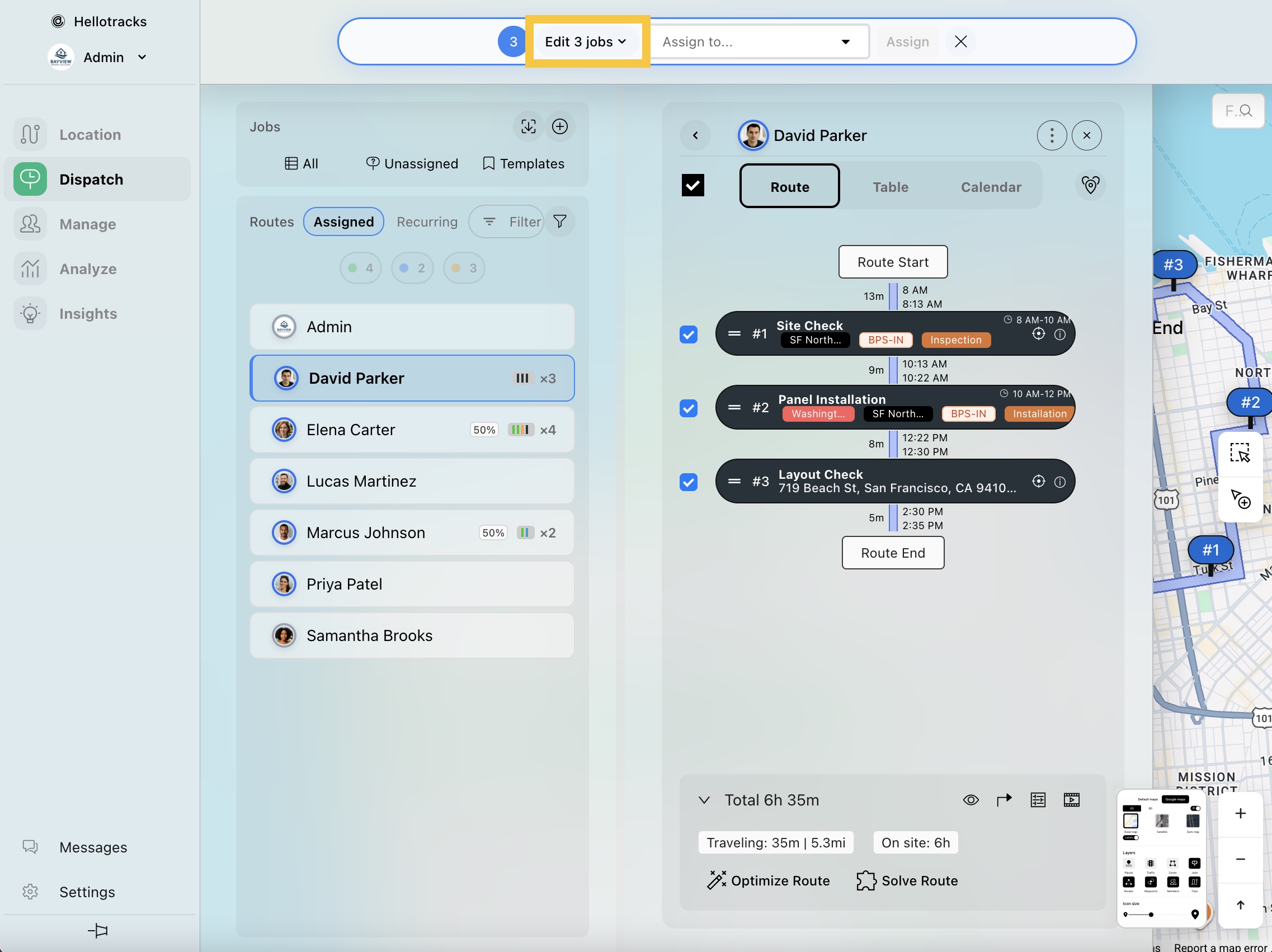
Task: Switch to the Table tab
Action: [890, 187]
